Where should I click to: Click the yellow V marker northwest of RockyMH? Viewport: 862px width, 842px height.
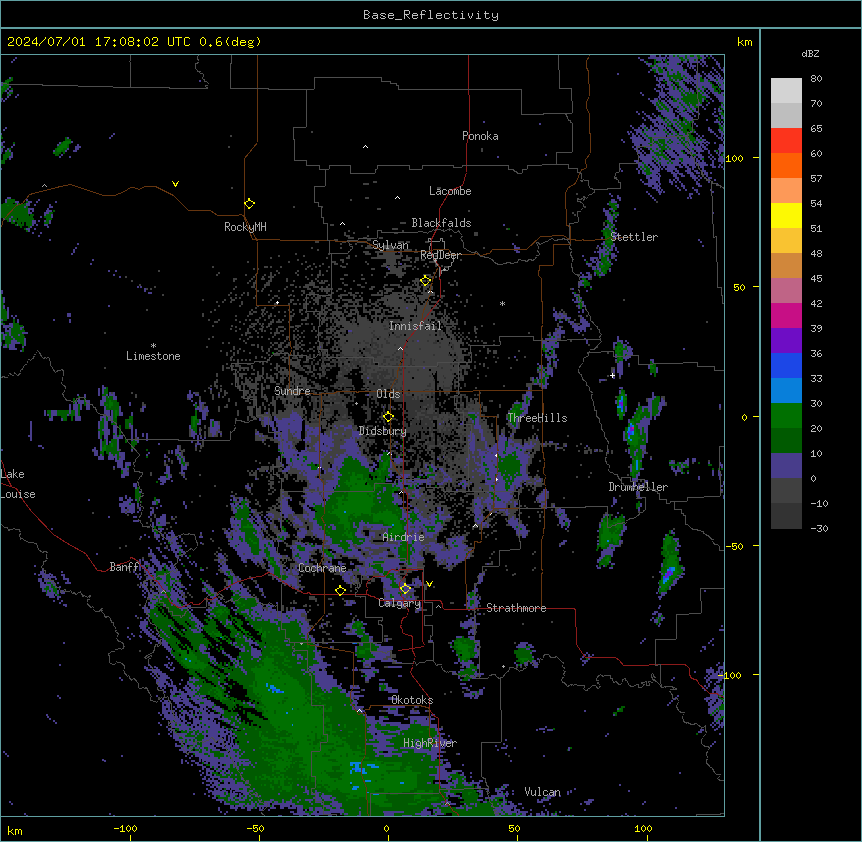tap(175, 184)
